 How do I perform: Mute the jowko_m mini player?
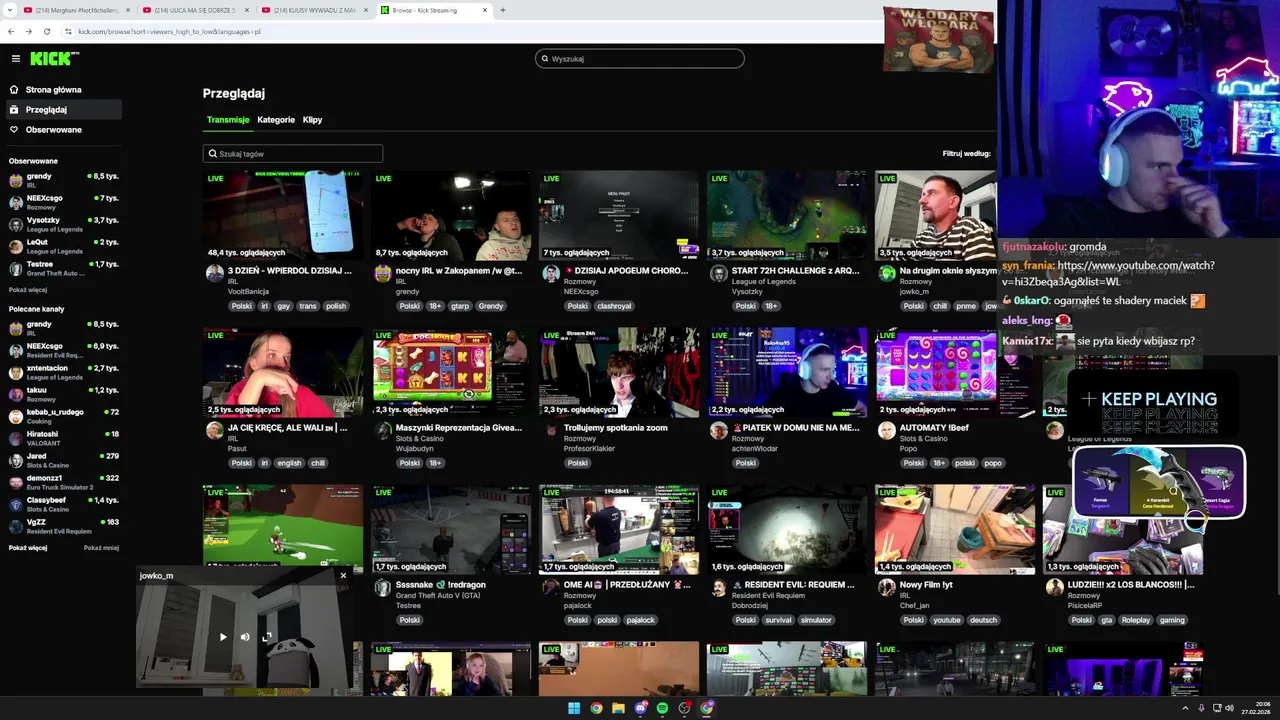(245, 637)
